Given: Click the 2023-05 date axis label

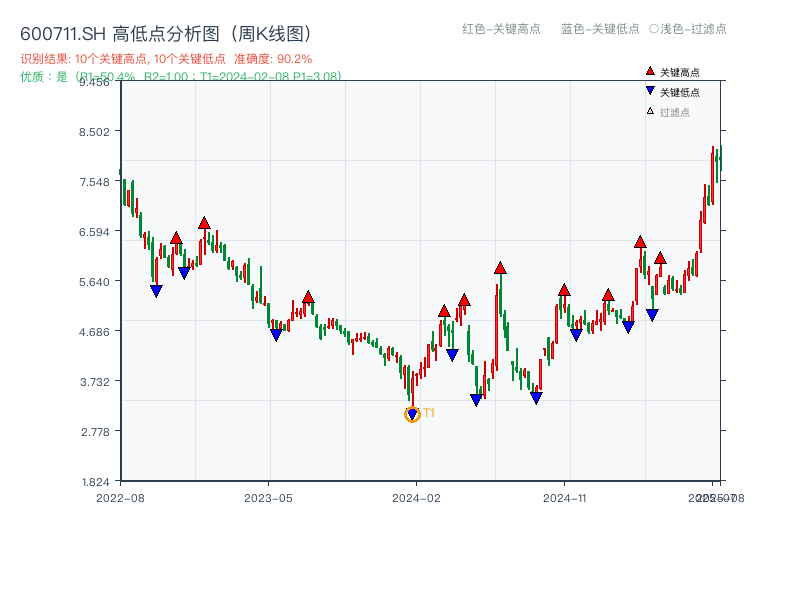Looking at the screenshot, I should [x=268, y=498].
